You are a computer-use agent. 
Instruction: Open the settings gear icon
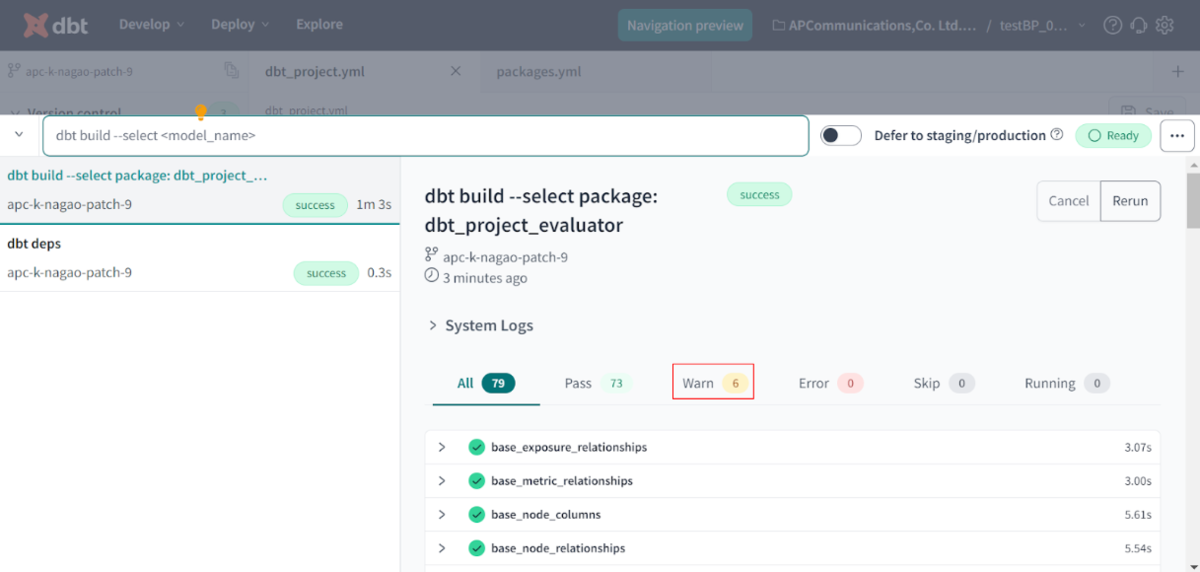[1164, 25]
